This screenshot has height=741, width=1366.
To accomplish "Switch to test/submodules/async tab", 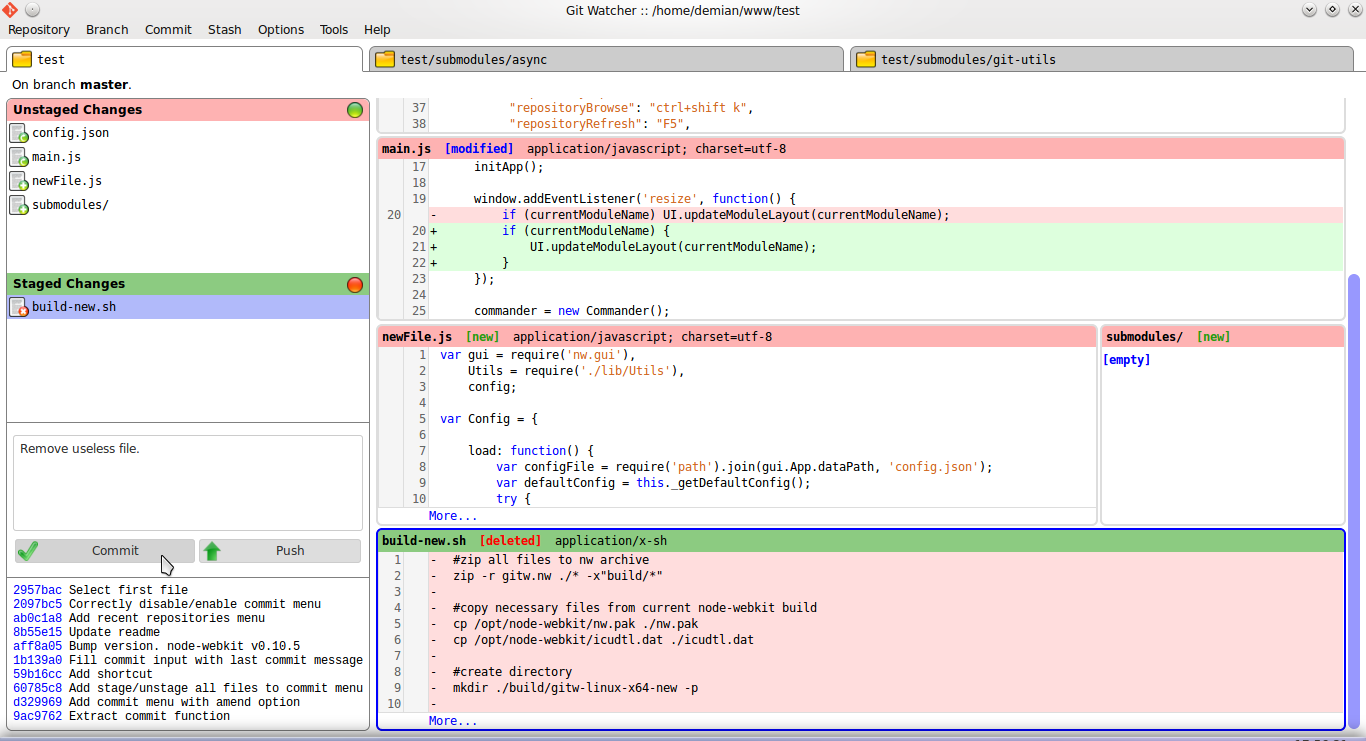I will coord(473,60).
